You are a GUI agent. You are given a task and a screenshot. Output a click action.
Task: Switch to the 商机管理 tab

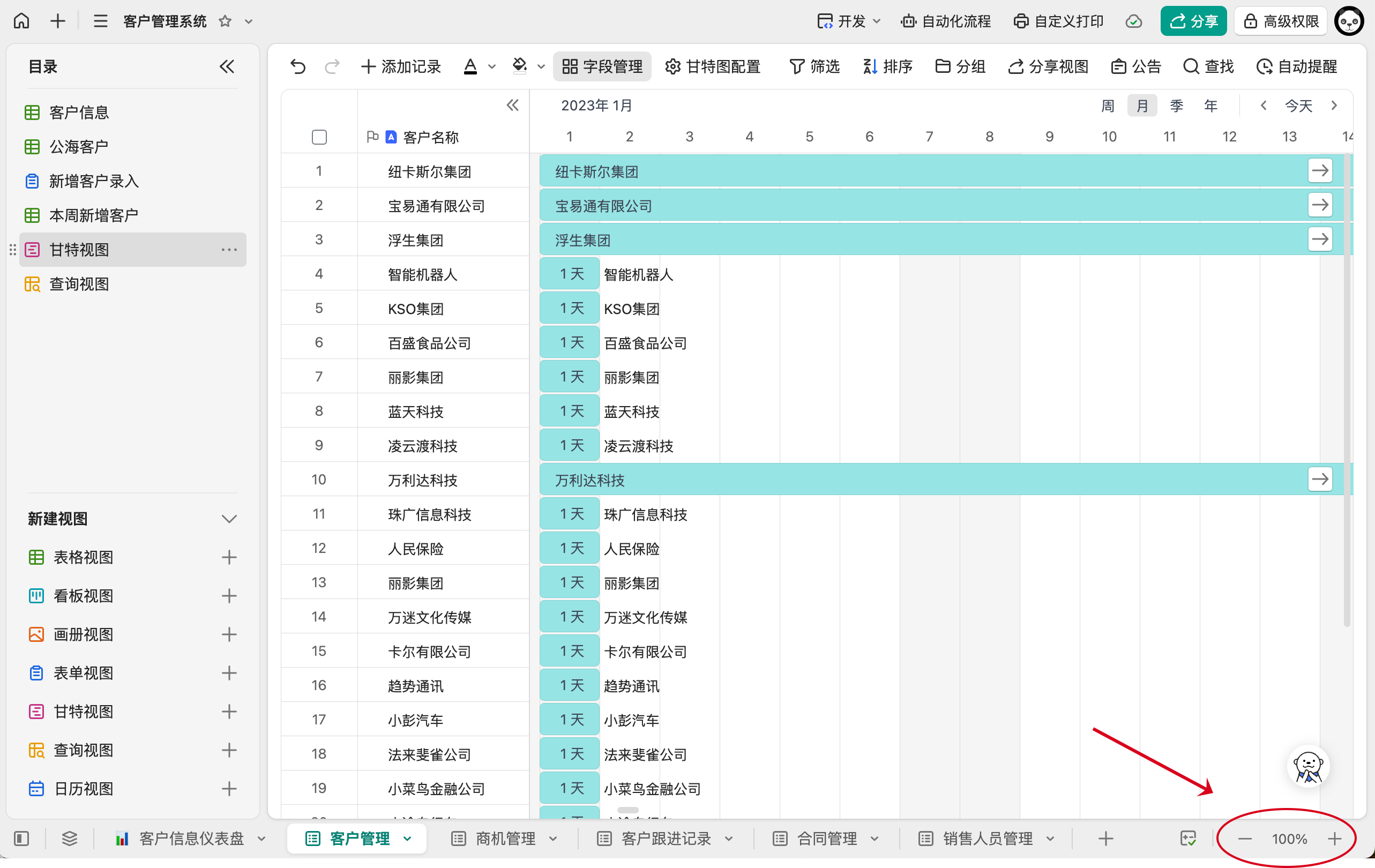pos(505,839)
